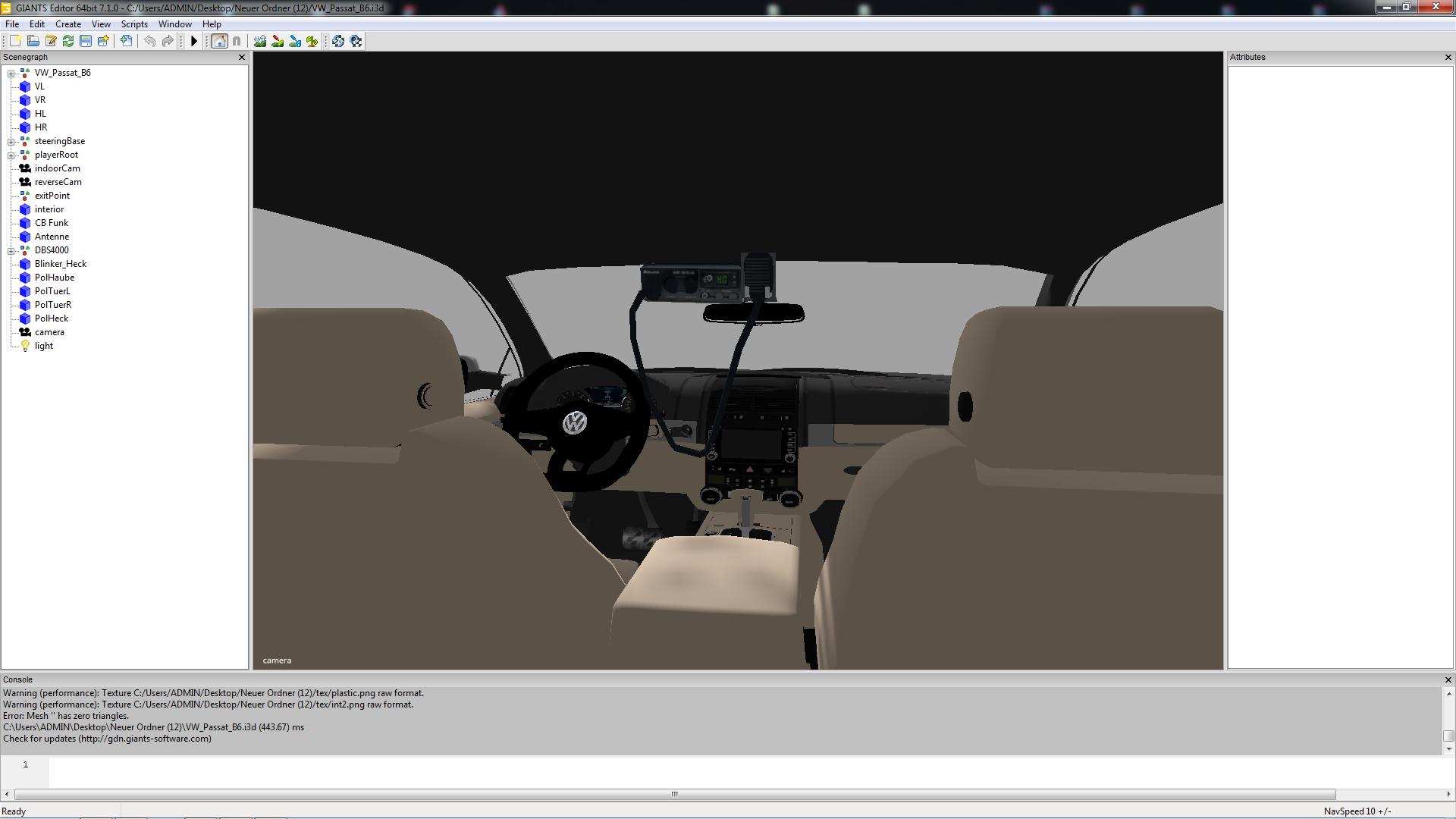
Task: Select the indoorCam camera item
Action: tap(57, 168)
